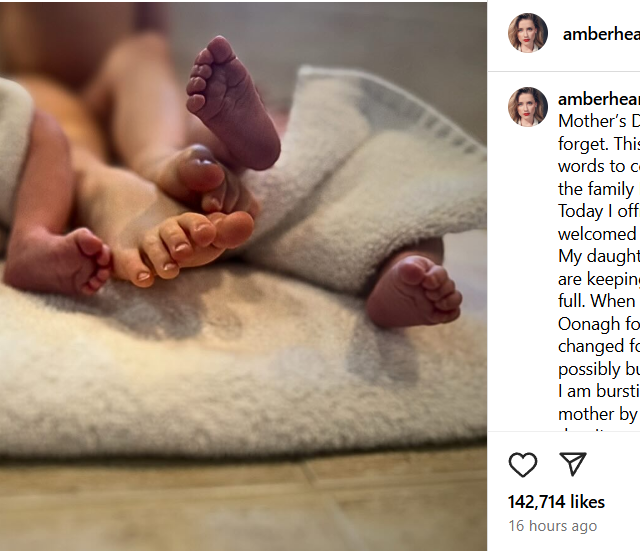Click the avatar beside the caption

click(x=527, y=107)
